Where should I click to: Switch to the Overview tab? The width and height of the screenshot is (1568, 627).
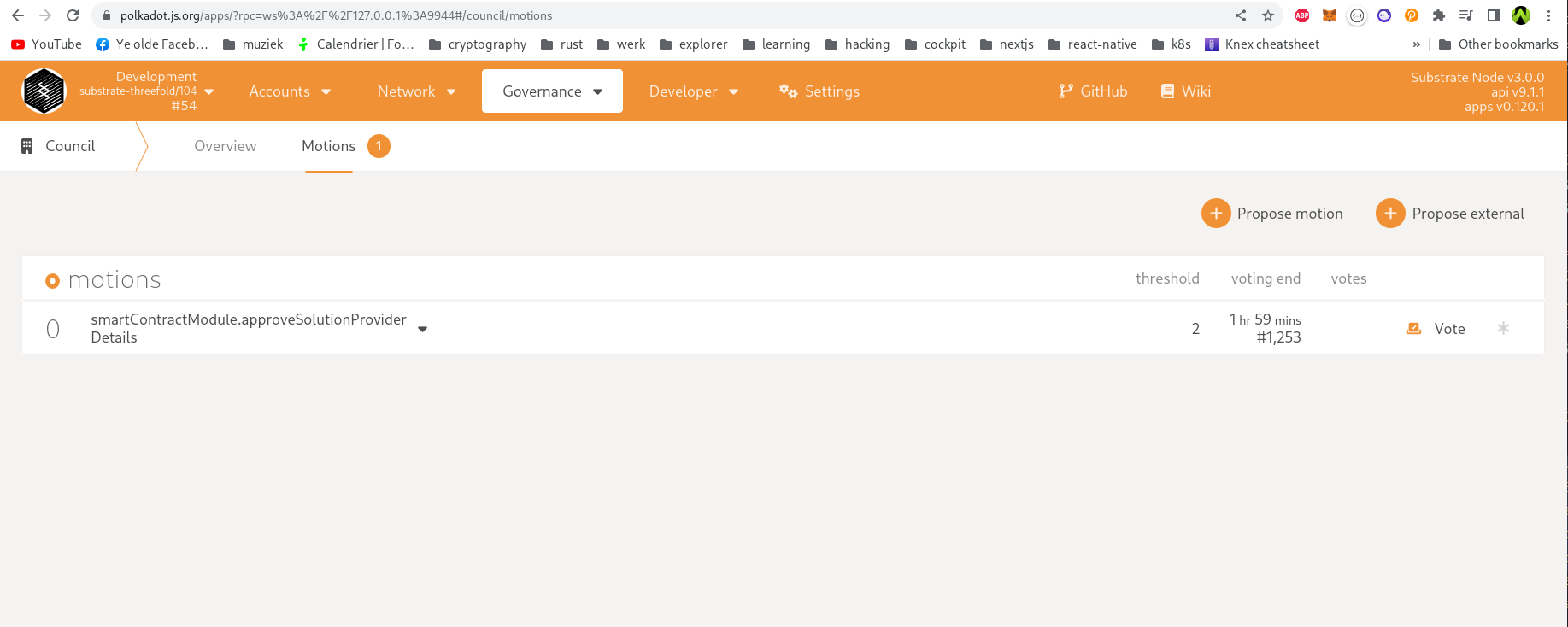point(225,146)
